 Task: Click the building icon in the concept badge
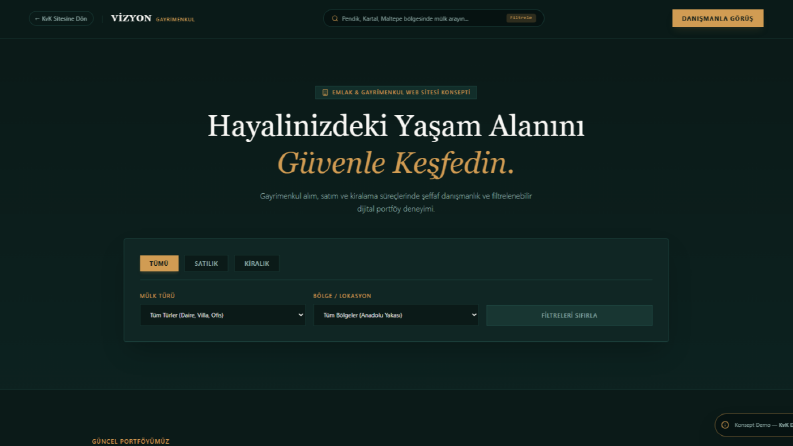pyautogui.click(x=325, y=93)
